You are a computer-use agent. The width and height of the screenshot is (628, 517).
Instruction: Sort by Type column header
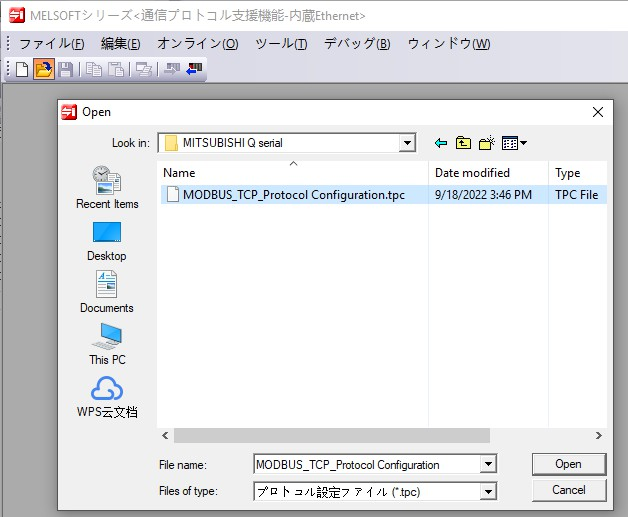[578, 173]
